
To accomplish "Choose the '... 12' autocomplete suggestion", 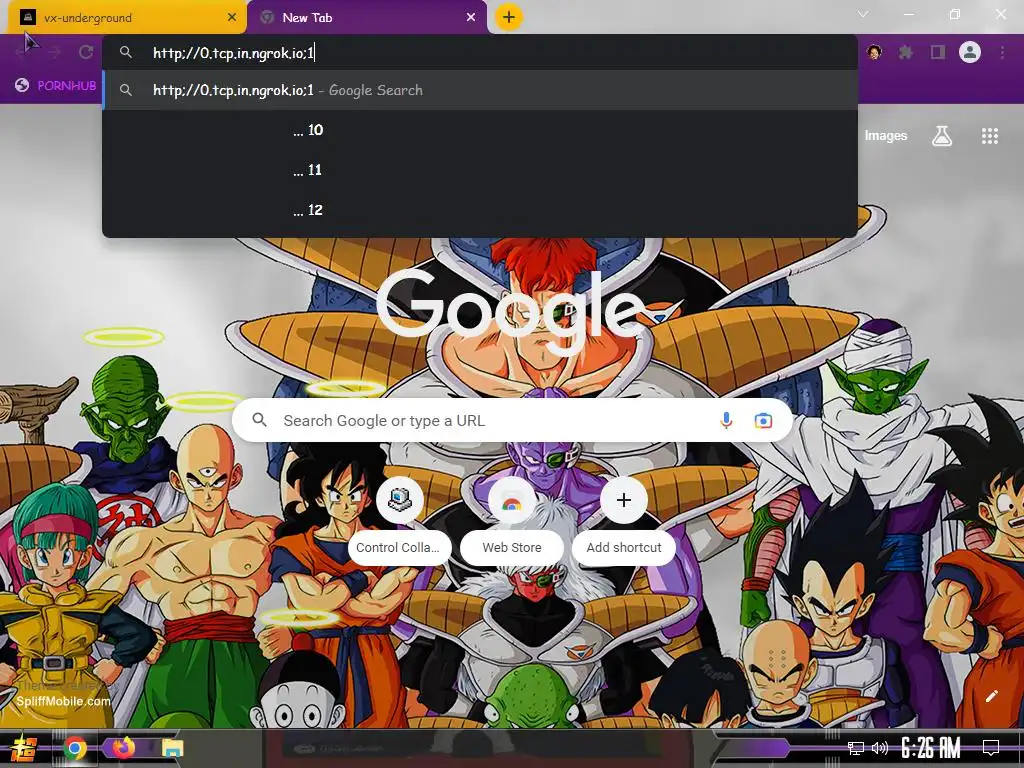I will [x=480, y=210].
